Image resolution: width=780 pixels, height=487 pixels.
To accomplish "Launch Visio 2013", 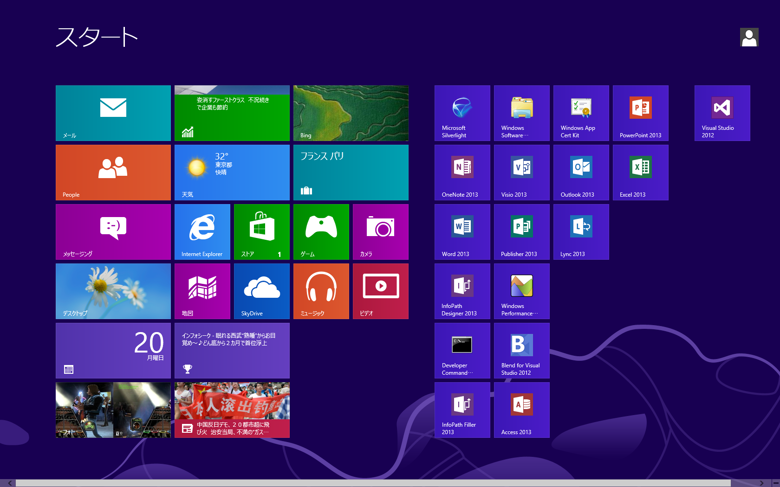I will pos(522,172).
